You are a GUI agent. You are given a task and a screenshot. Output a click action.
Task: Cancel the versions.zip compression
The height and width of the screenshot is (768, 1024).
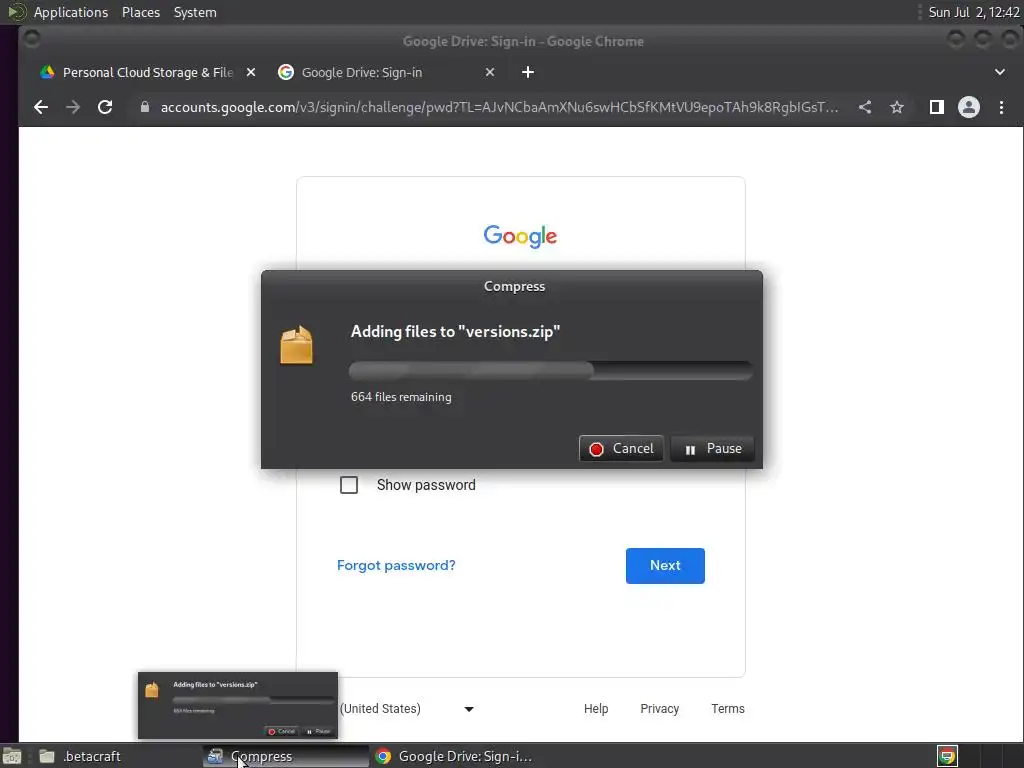click(621, 449)
